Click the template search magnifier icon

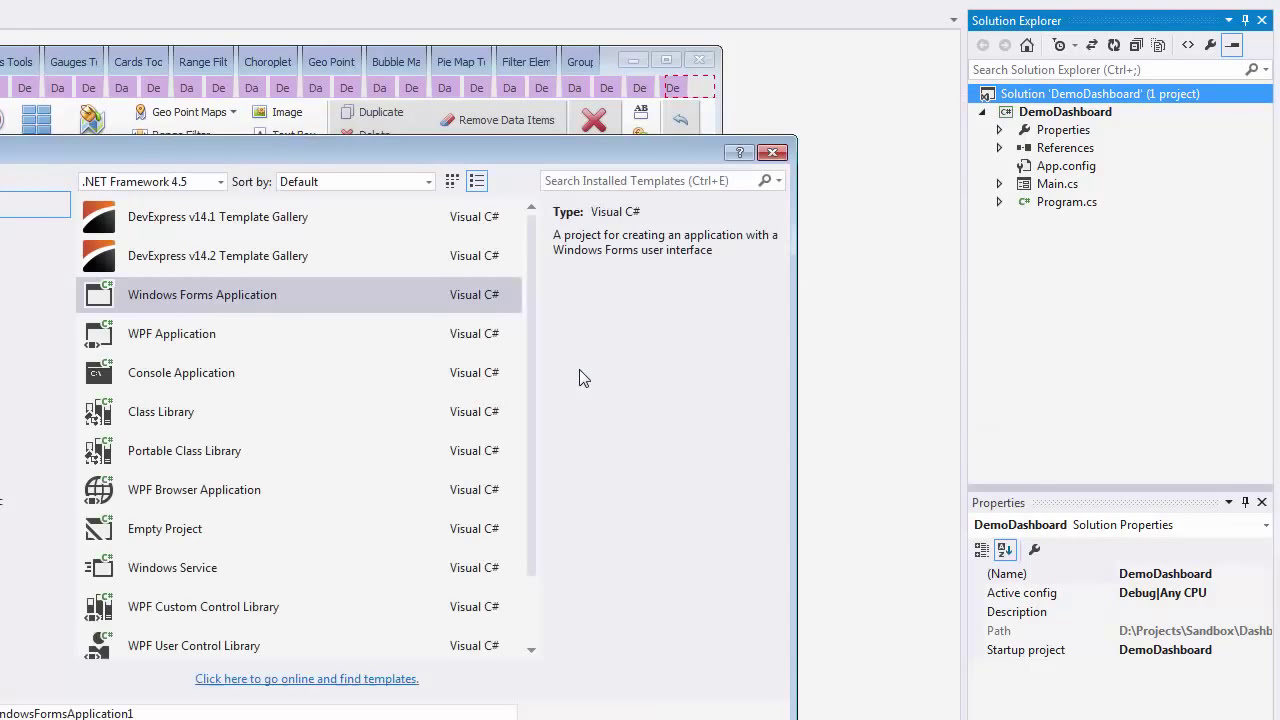coord(765,181)
